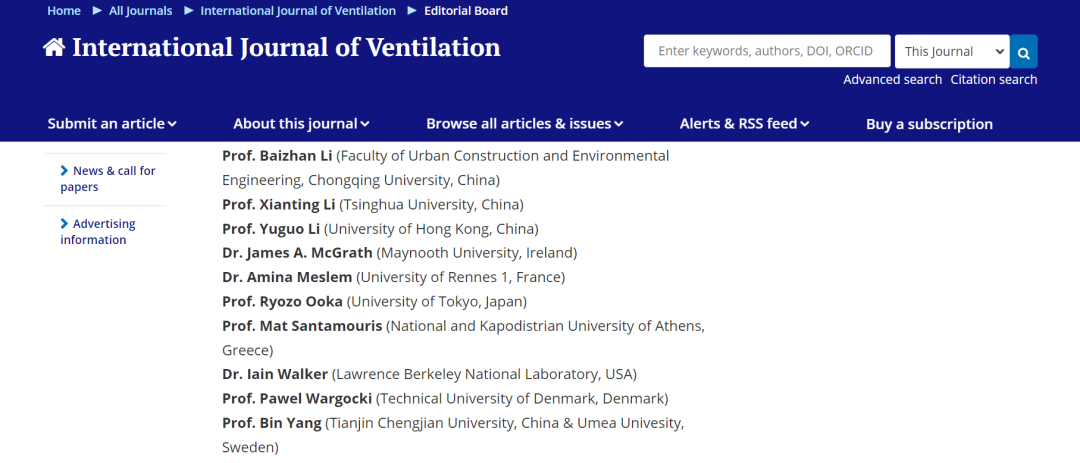Open the Alerts & RSS feed menu
The height and width of the screenshot is (463, 1080).
pyautogui.click(x=744, y=124)
